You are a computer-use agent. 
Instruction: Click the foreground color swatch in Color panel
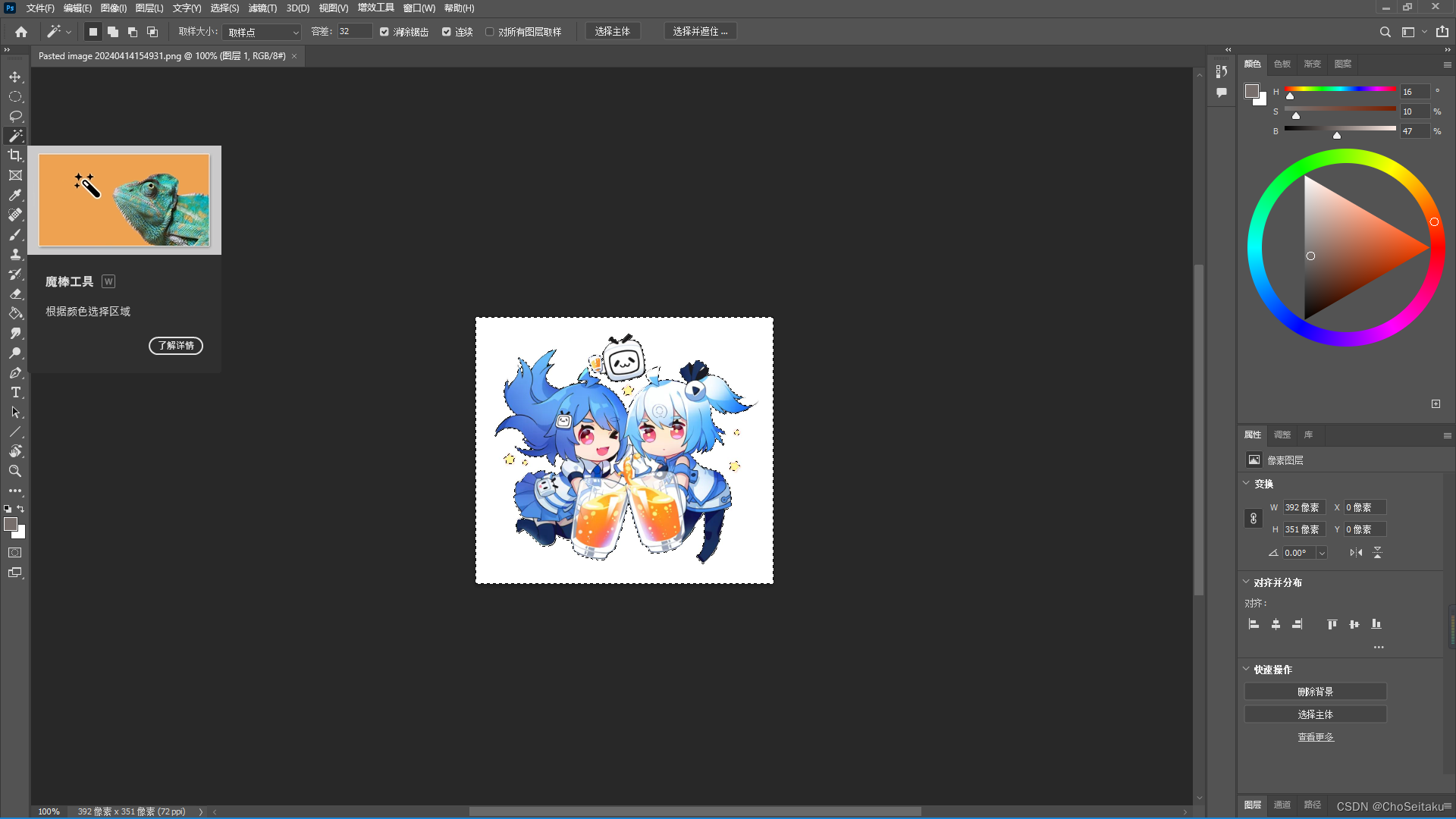(1252, 91)
